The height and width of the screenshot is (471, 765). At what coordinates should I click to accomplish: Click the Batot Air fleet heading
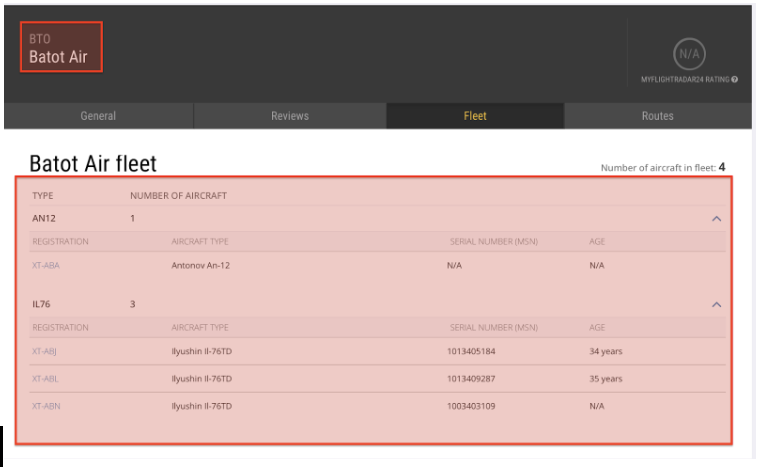[x=93, y=164]
